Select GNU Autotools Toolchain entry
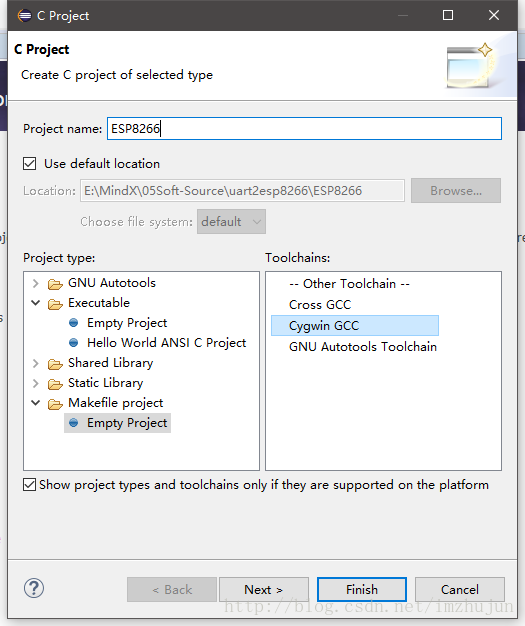Screen dimensions: 525x626 [363, 347]
